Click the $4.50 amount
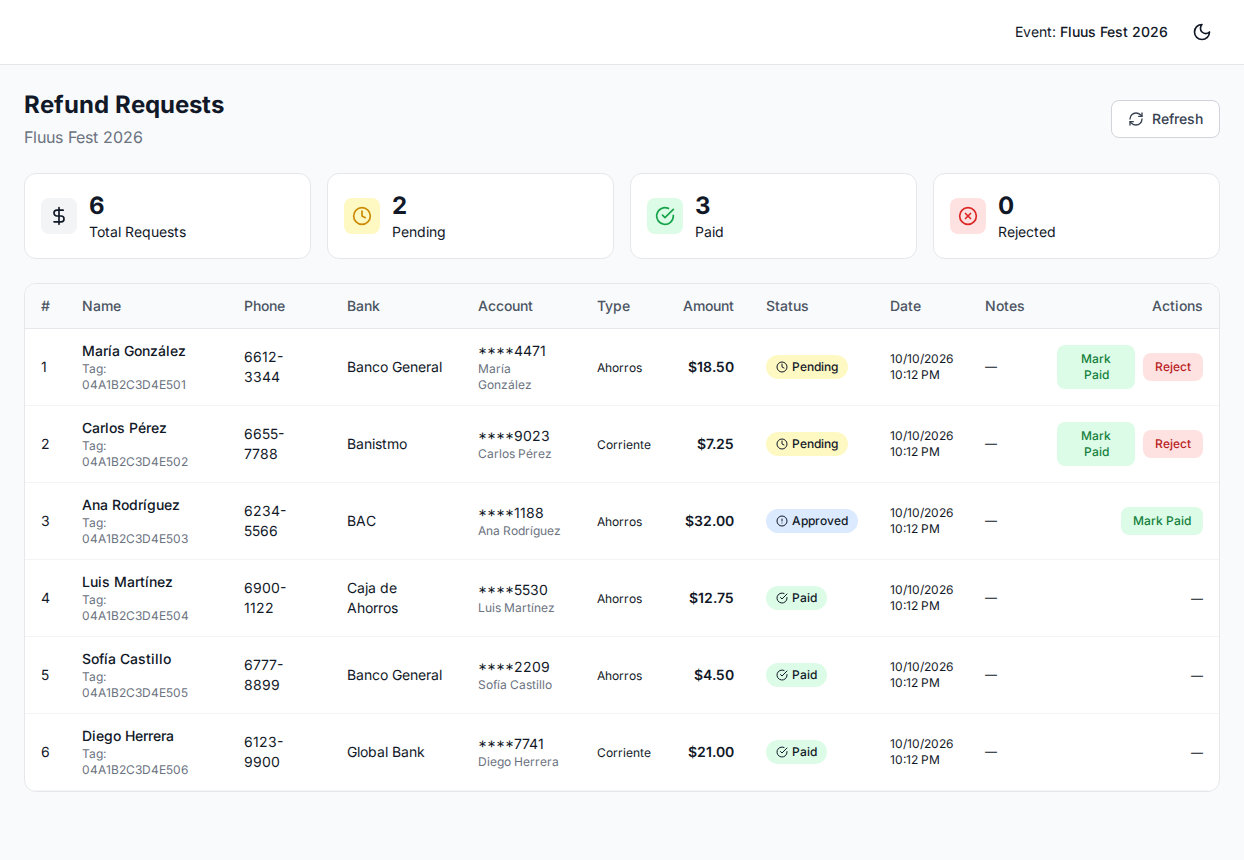 point(714,675)
